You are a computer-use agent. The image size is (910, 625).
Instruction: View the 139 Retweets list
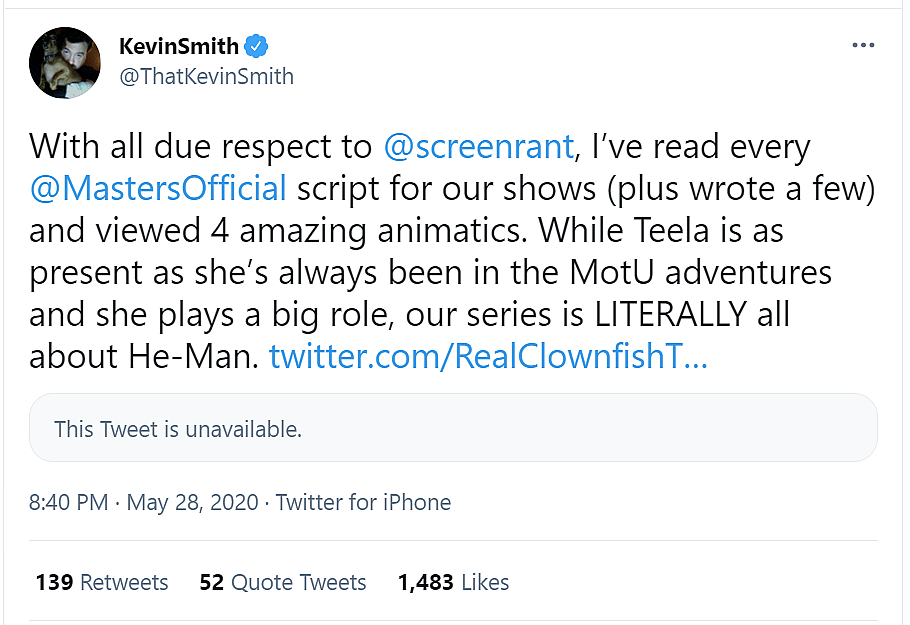101,582
